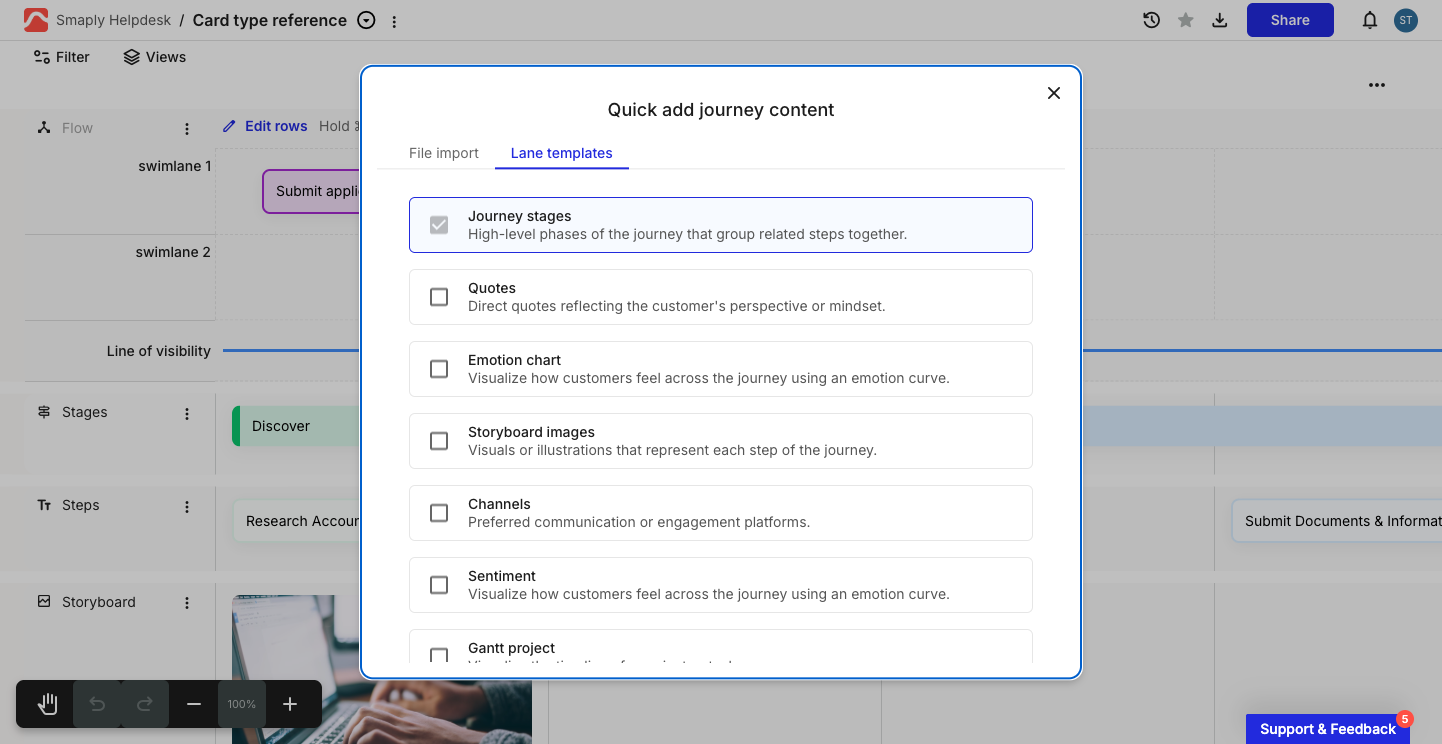The image size is (1442, 744).
Task: Zoom in with the plus button
Action: (x=290, y=704)
